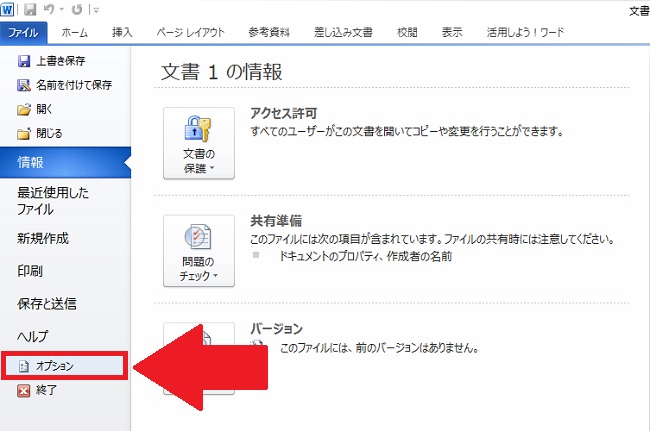Click the undo arrow in quick access toolbar
Image resolution: width=650 pixels, height=431 pixels.
point(49,9)
